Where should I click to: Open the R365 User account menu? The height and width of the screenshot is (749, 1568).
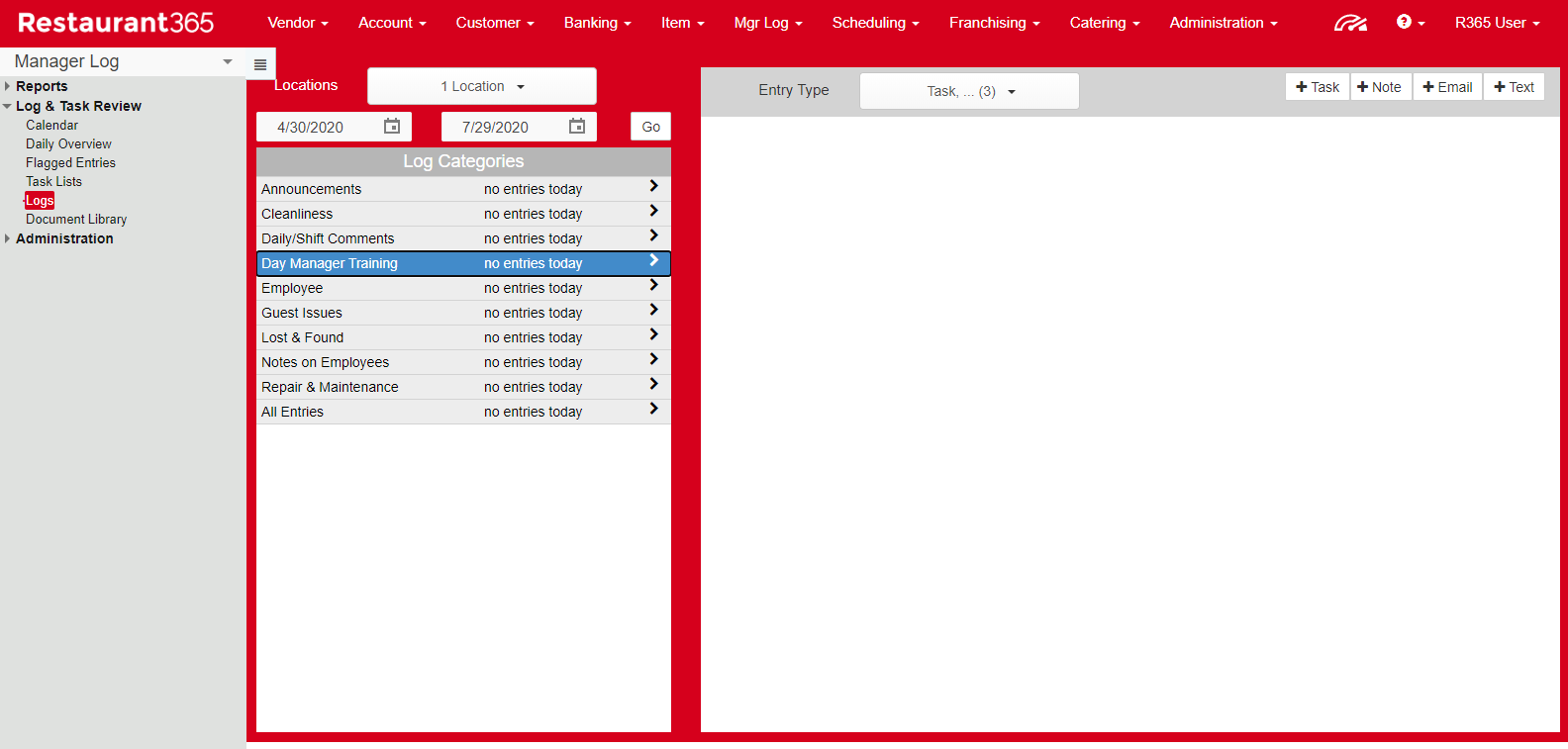(1498, 23)
